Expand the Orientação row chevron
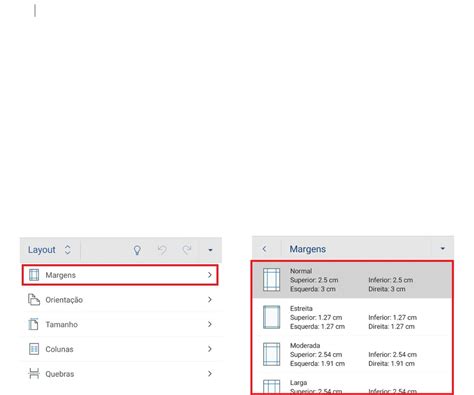This screenshot has width=474, height=395. point(210,300)
